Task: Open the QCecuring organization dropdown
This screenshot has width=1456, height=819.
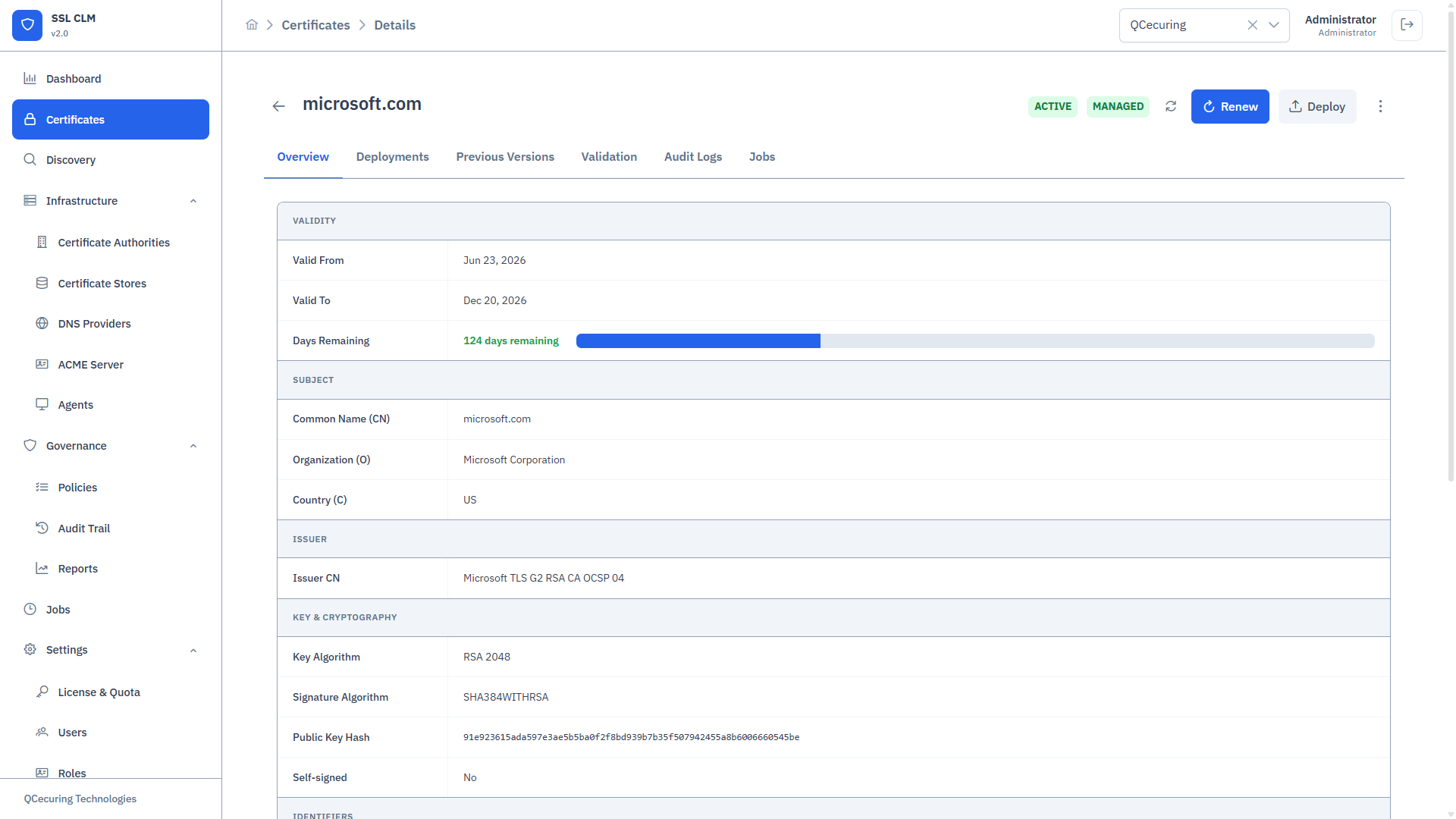Action: pos(1274,25)
